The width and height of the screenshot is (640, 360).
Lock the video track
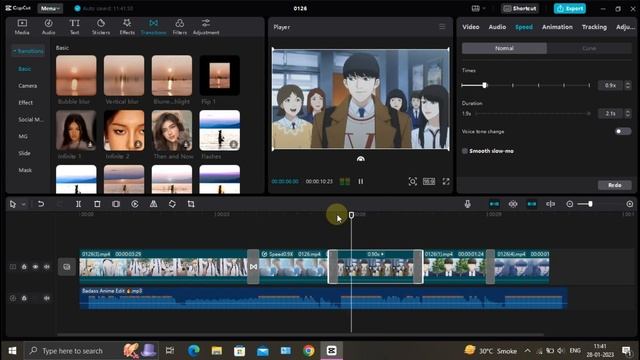[x=24, y=267]
